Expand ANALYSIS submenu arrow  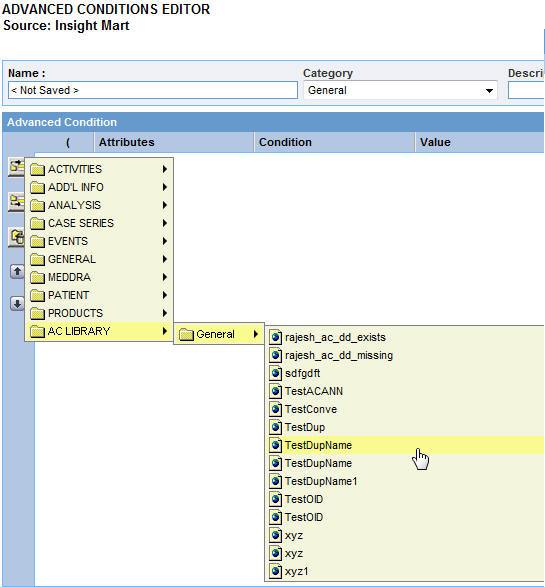165,205
